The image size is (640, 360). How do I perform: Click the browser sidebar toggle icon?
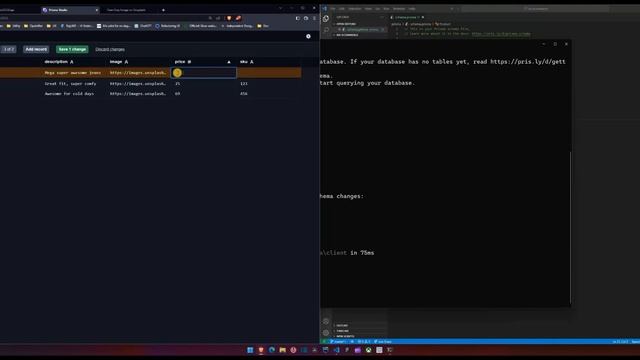(x=298, y=18)
